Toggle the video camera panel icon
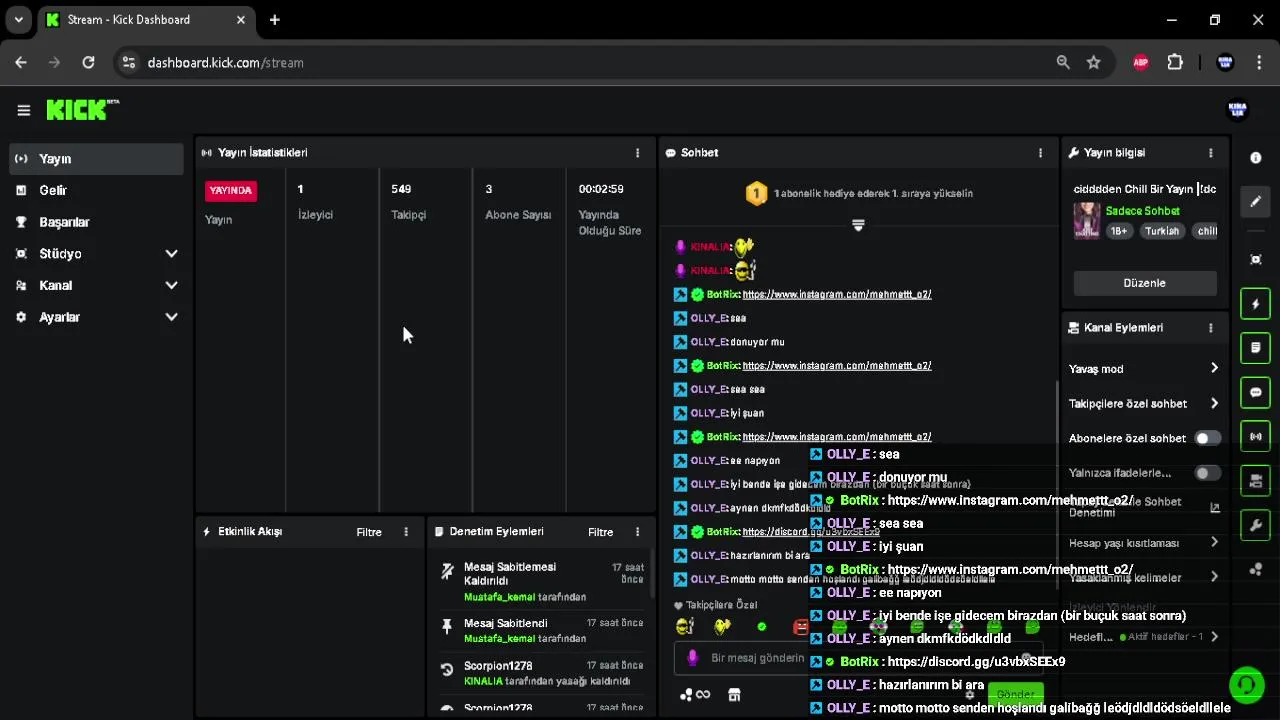Image resolution: width=1280 pixels, height=720 pixels. [1256, 481]
